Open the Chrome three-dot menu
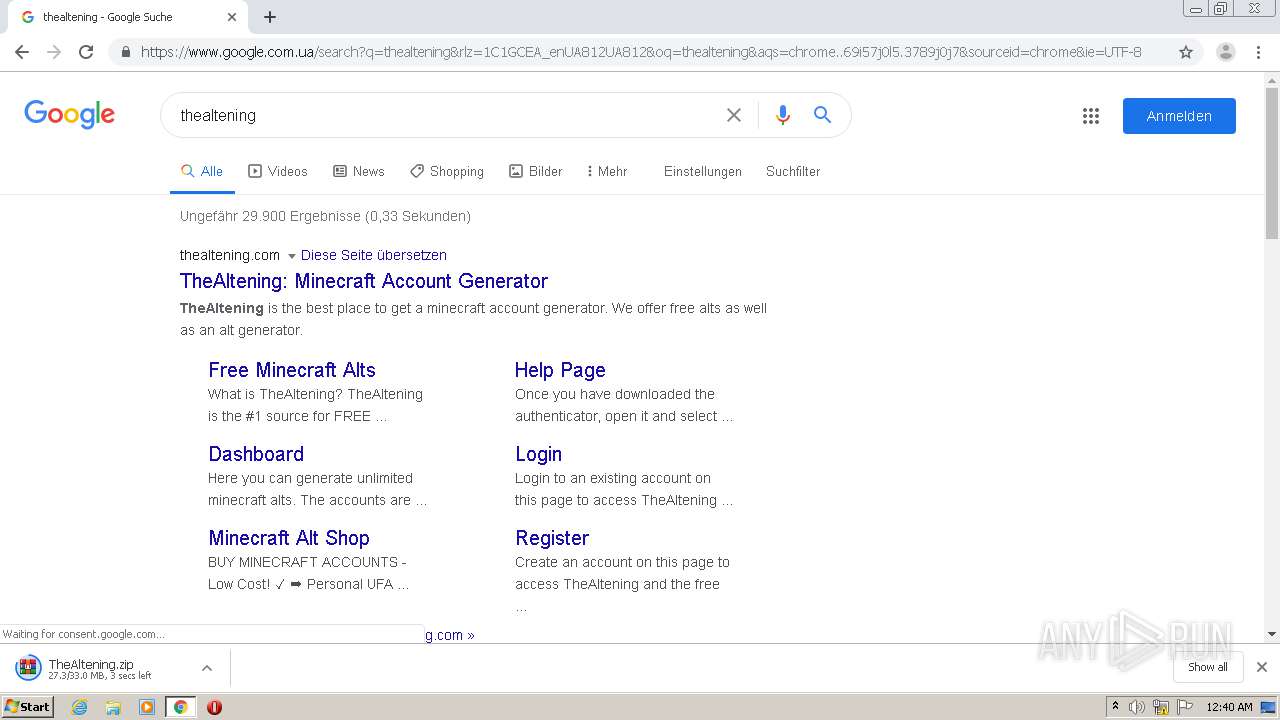The width and height of the screenshot is (1280, 720). click(x=1258, y=52)
